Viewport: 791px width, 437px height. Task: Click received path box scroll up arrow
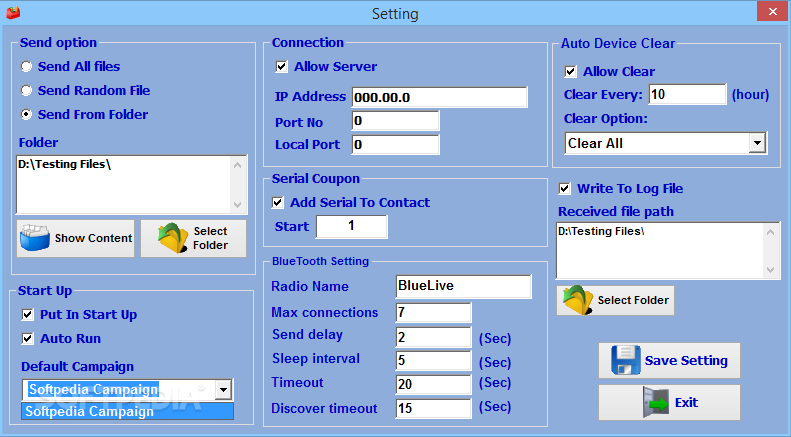[x=770, y=232]
